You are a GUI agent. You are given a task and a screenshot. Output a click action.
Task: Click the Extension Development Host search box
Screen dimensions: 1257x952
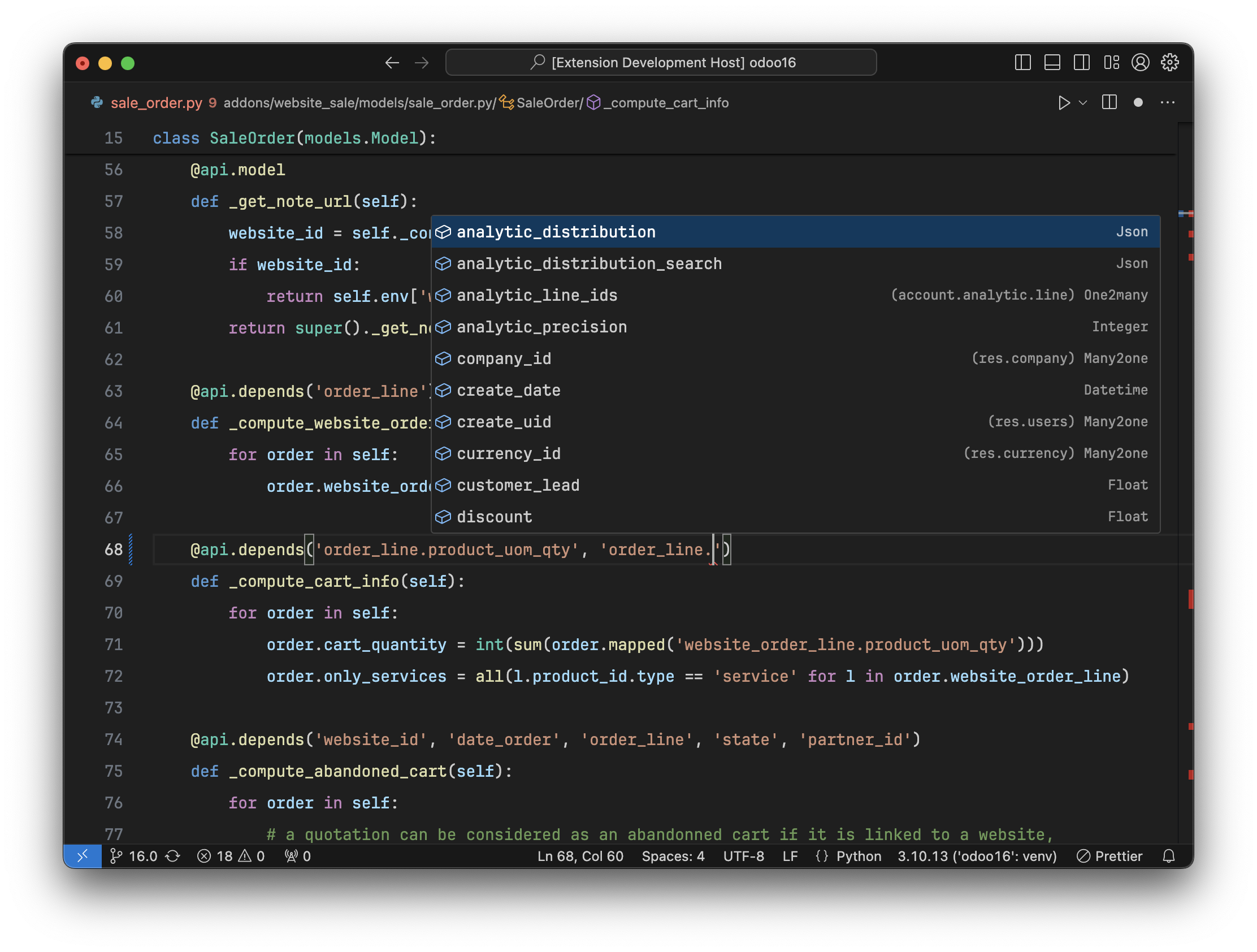(x=660, y=63)
